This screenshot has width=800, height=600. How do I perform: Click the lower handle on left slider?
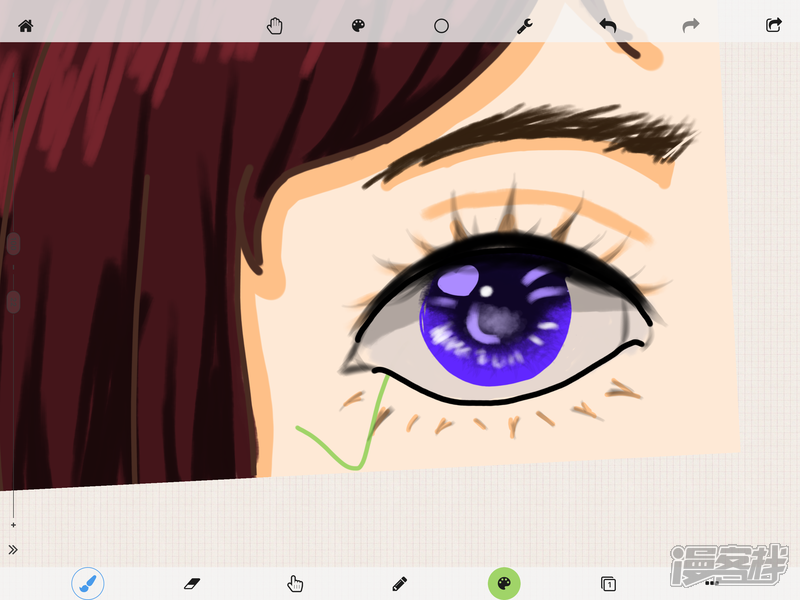(13, 301)
